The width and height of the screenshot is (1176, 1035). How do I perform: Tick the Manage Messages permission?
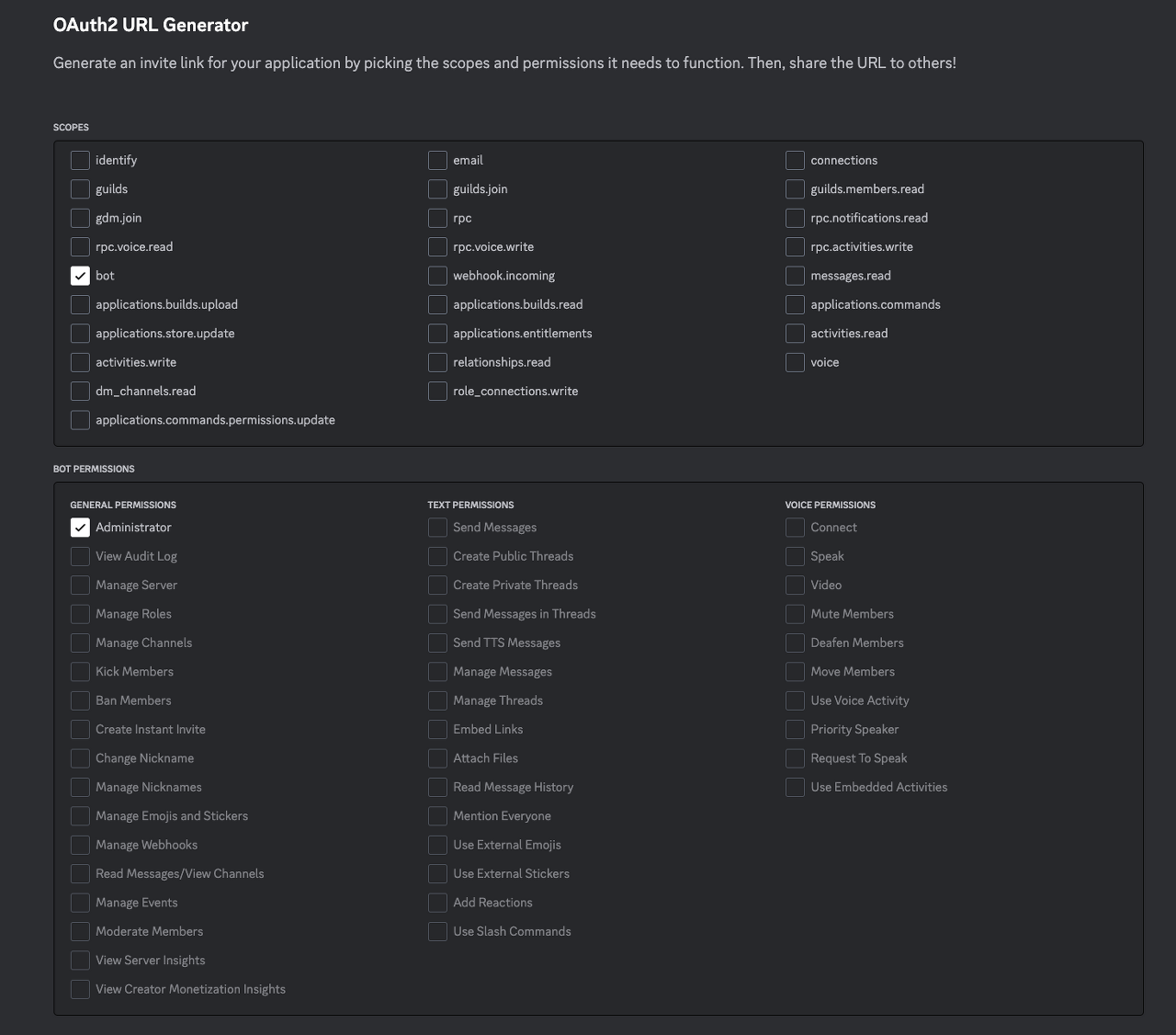click(437, 672)
